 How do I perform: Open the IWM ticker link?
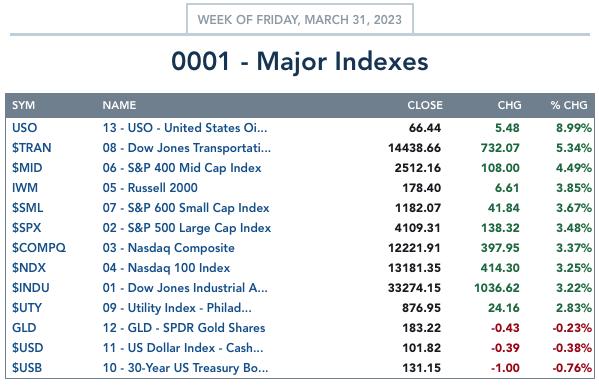(25, 188)
